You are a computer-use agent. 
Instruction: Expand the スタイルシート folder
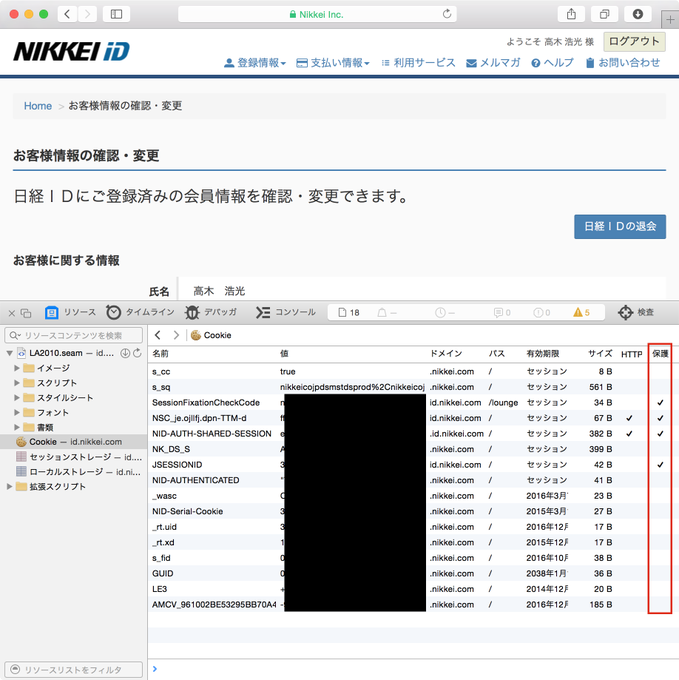tap(17, 397)
